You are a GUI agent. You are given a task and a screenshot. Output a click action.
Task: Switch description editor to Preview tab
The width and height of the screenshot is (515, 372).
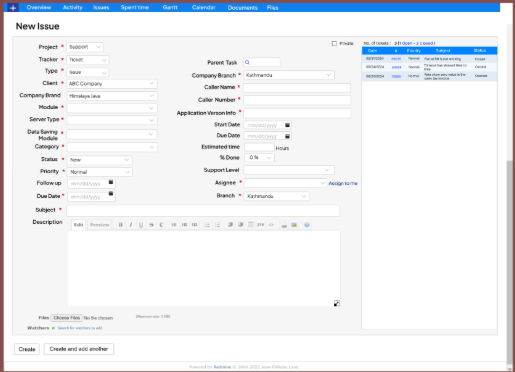tap(99, 225)
